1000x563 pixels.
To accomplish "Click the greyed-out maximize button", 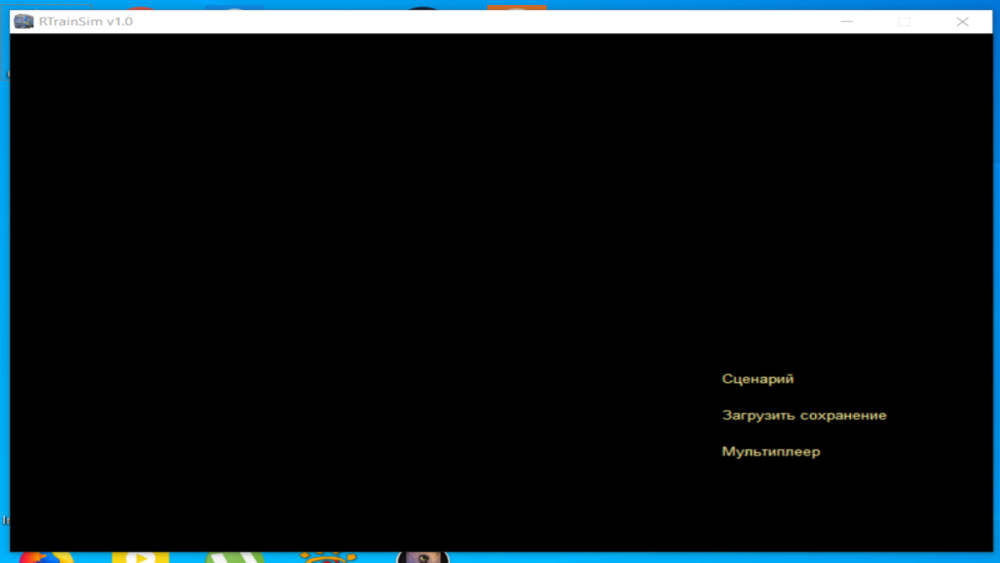I will tap(904, 21).
